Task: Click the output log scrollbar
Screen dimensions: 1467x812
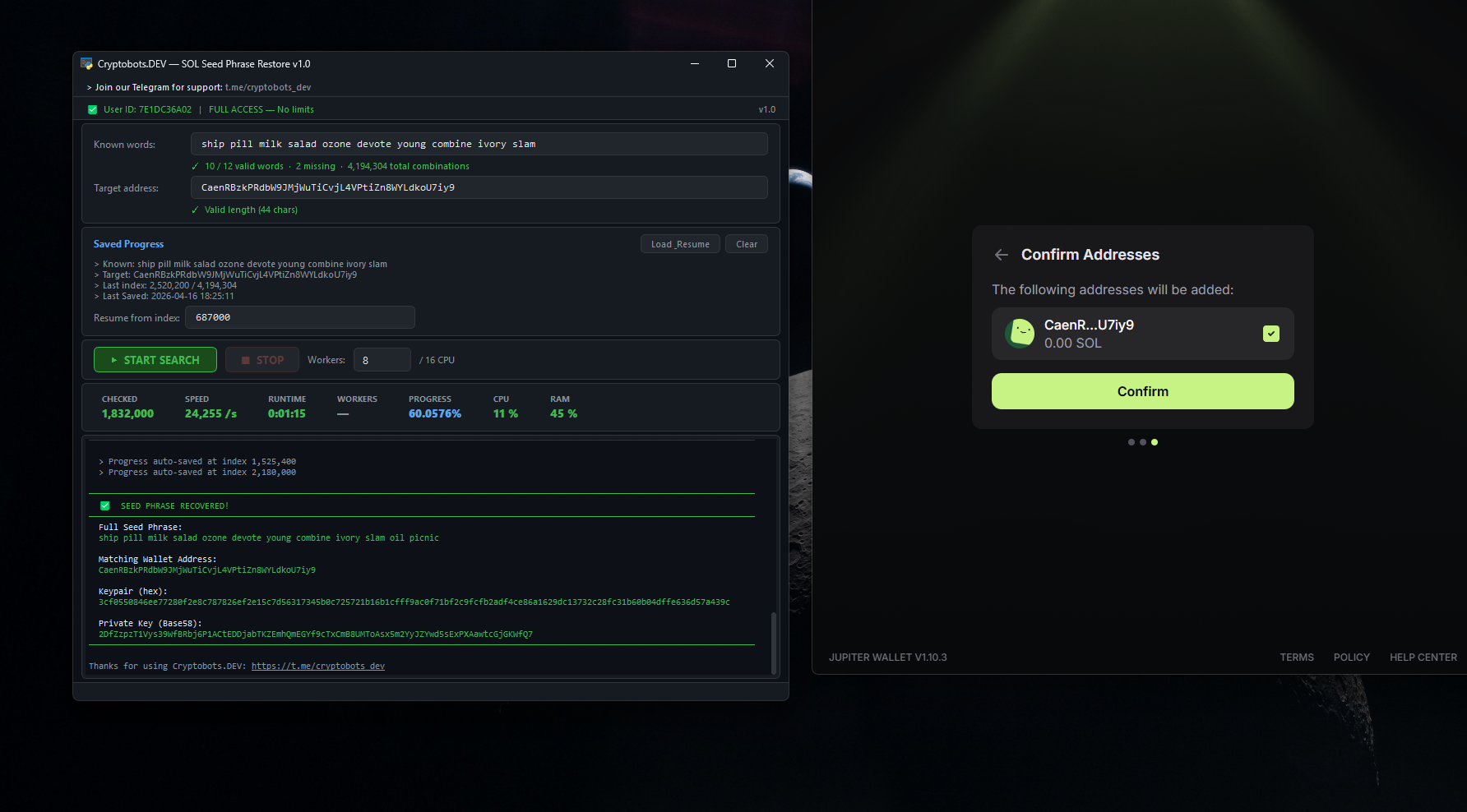Action: click(773, 641)
